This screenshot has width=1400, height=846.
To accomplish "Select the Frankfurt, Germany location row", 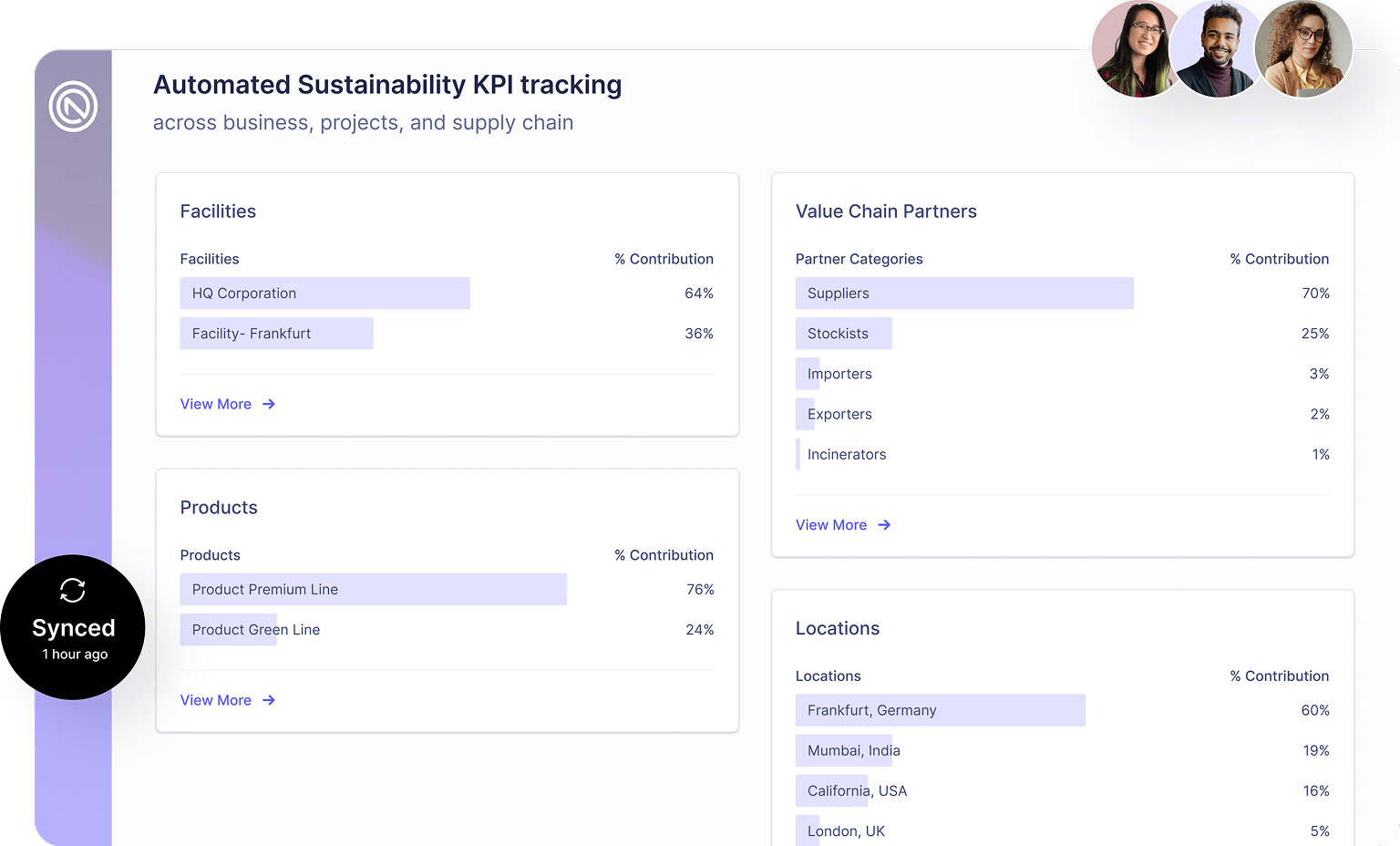I will (x=1063, y=710).
